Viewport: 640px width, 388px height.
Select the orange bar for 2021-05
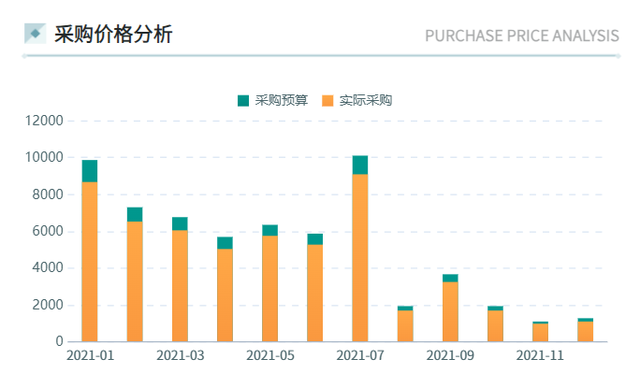pyautogui.click(x=270, y=288)
